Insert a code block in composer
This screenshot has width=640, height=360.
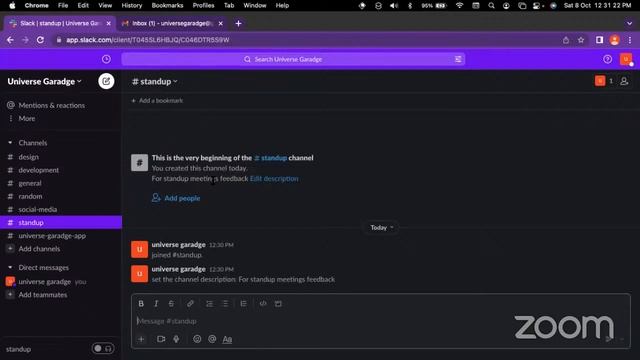click(278, 304)
